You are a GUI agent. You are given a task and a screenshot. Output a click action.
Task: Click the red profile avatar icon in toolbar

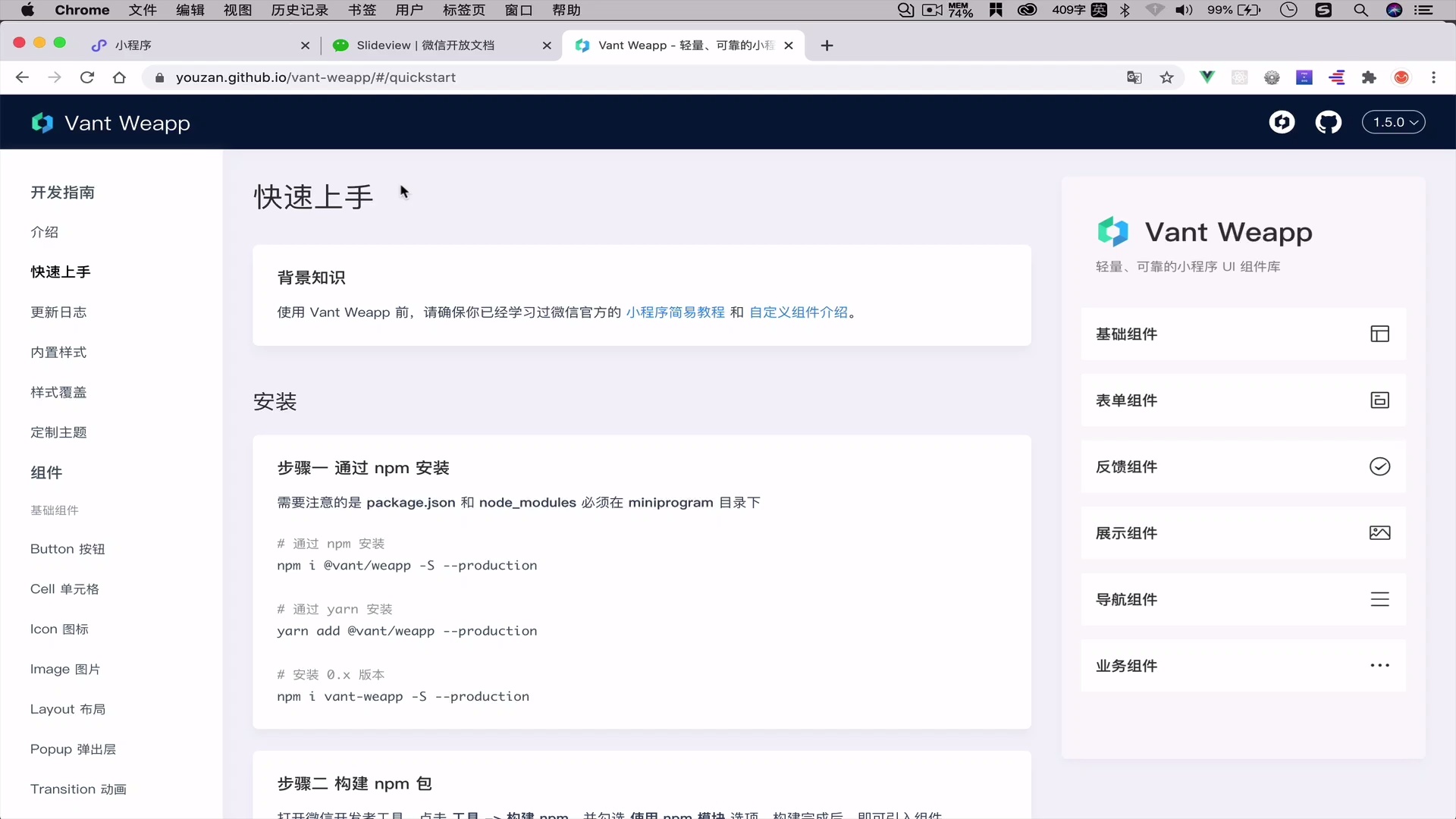tap(1401, 77)
